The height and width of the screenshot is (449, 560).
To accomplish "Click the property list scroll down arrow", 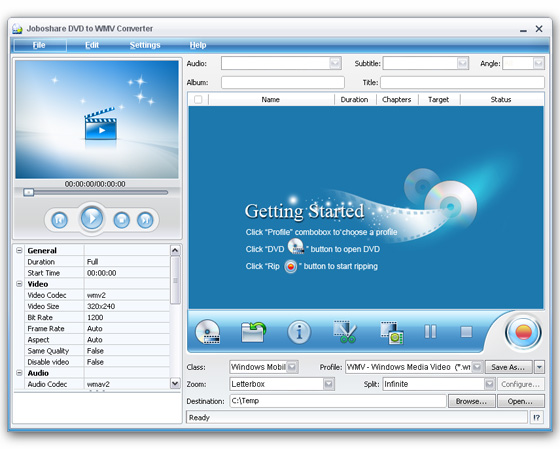I will point(175,384).
